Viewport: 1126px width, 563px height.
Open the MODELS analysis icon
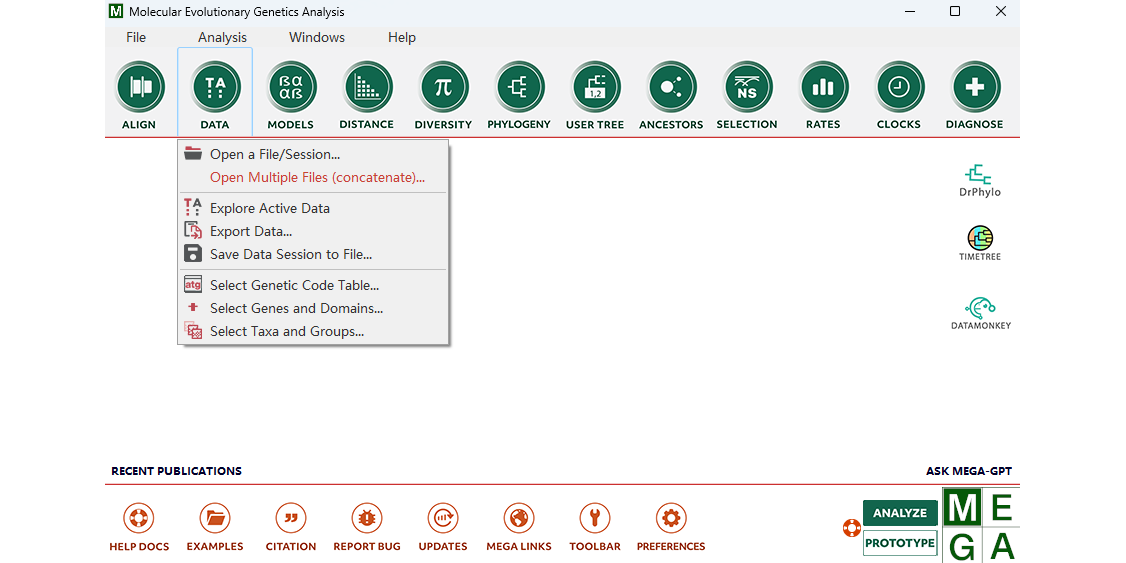pos(291,88)
